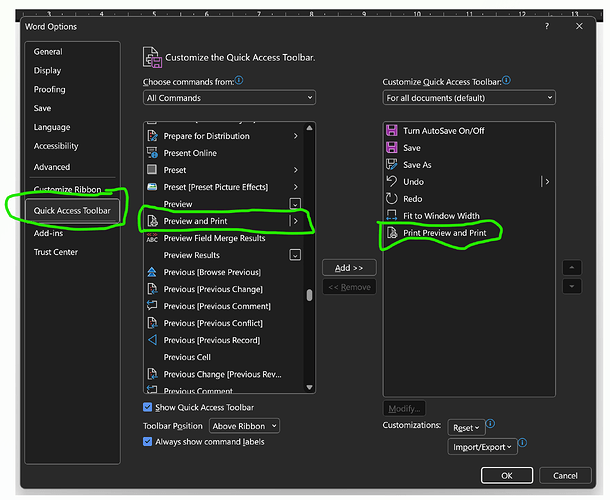The height and width of the screenshot is (500, 610).
Task: Click info icon beside Choose commands from
Action: click(239, 80)
